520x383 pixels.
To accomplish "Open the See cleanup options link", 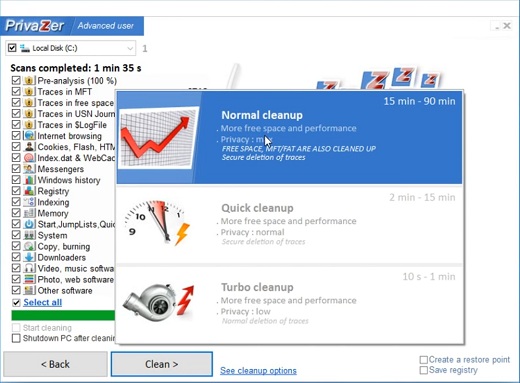I will coord(258,371).
